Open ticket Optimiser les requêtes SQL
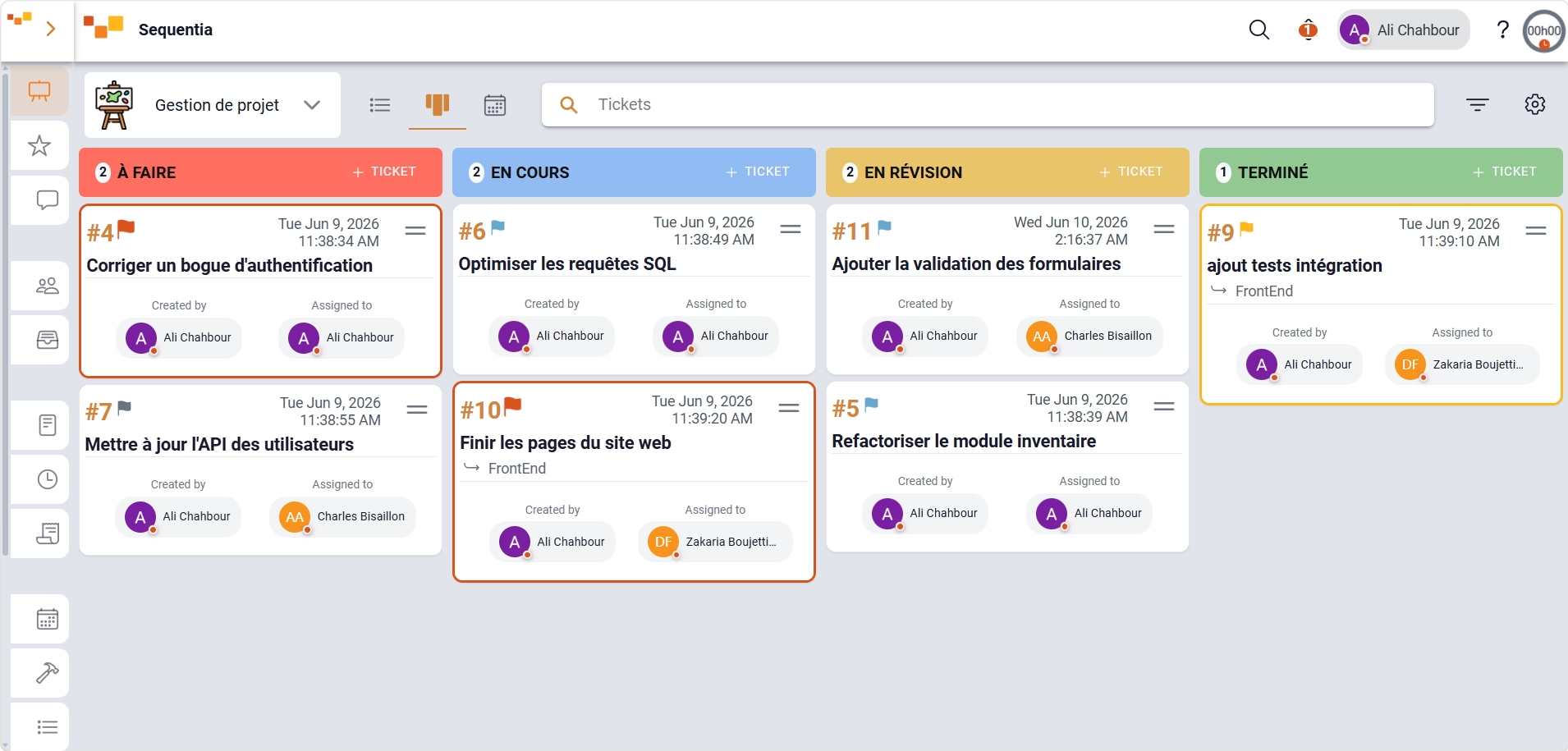The image size is (1568, 751). pyautogui.click(x=567, y=263)
